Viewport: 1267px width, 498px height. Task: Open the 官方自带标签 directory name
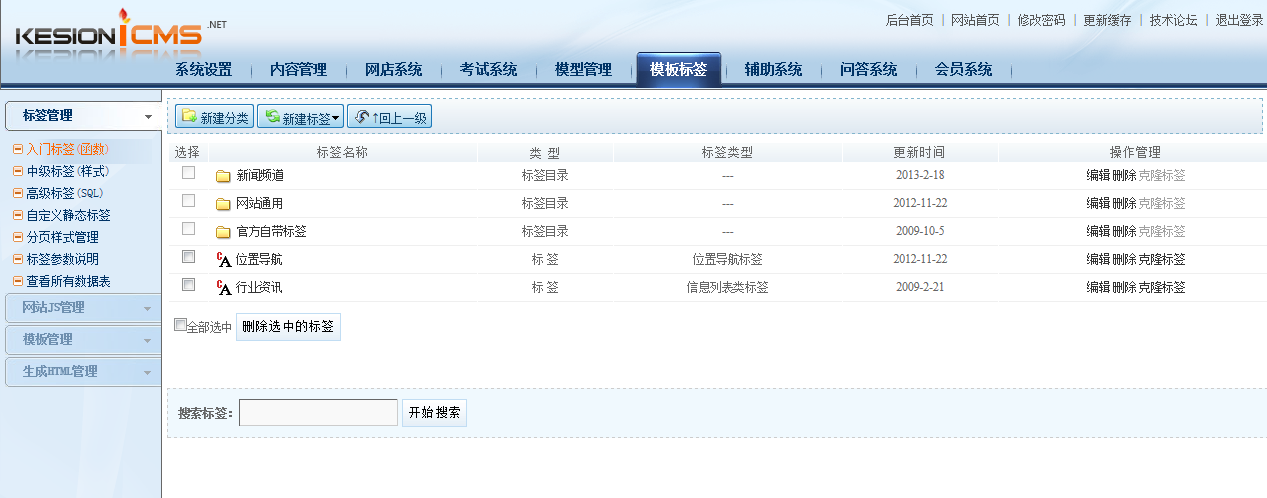click(x=271, y=232)
